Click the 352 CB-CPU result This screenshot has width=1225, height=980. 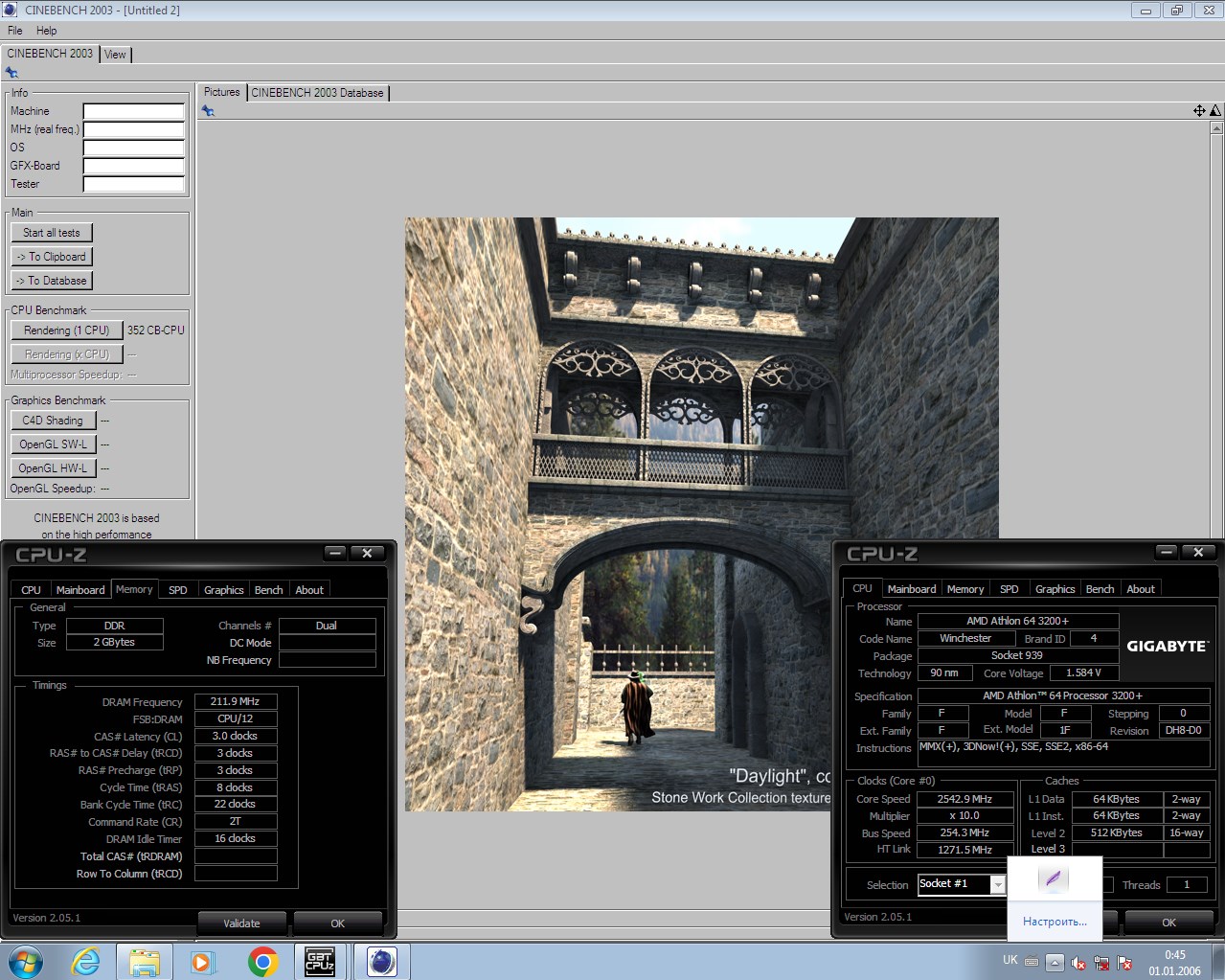[156, 330]
